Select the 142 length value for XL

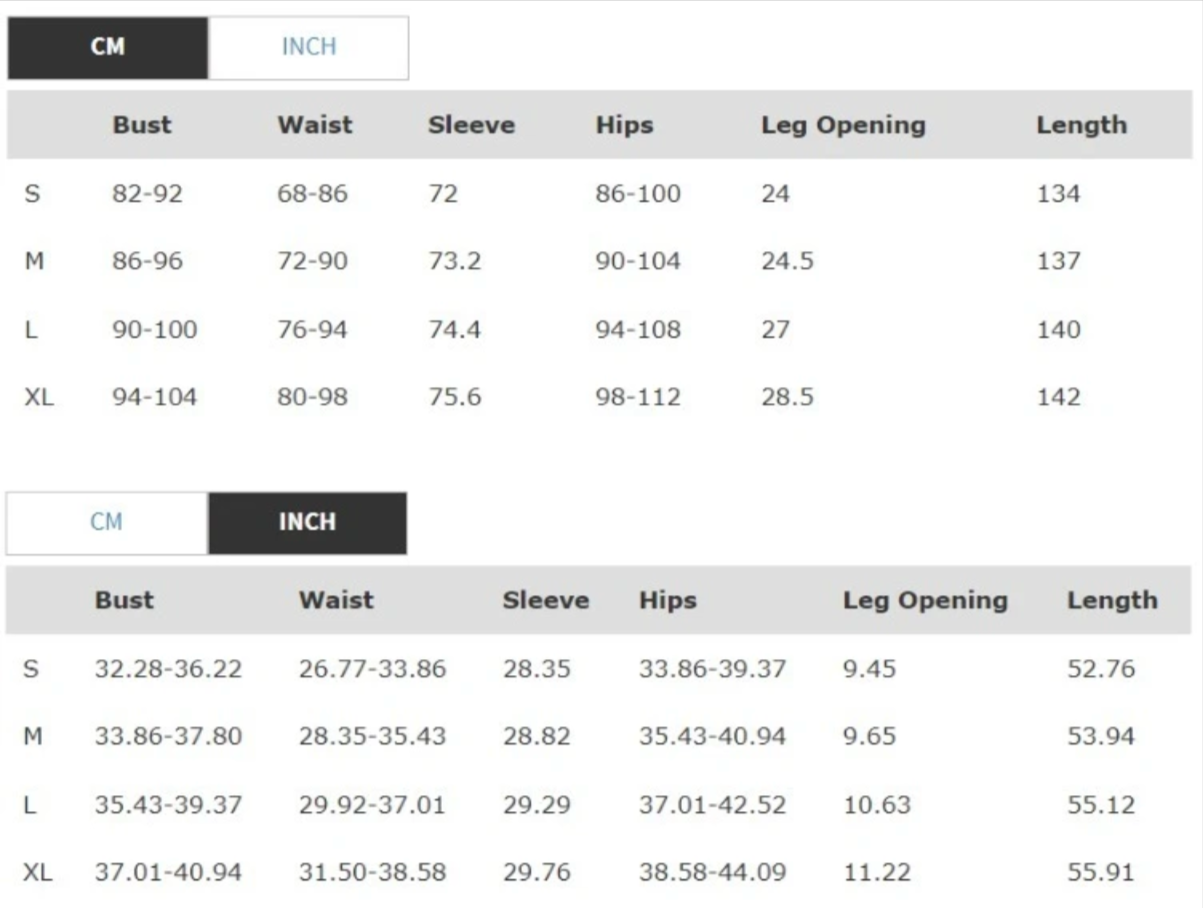click(1058, 397)
